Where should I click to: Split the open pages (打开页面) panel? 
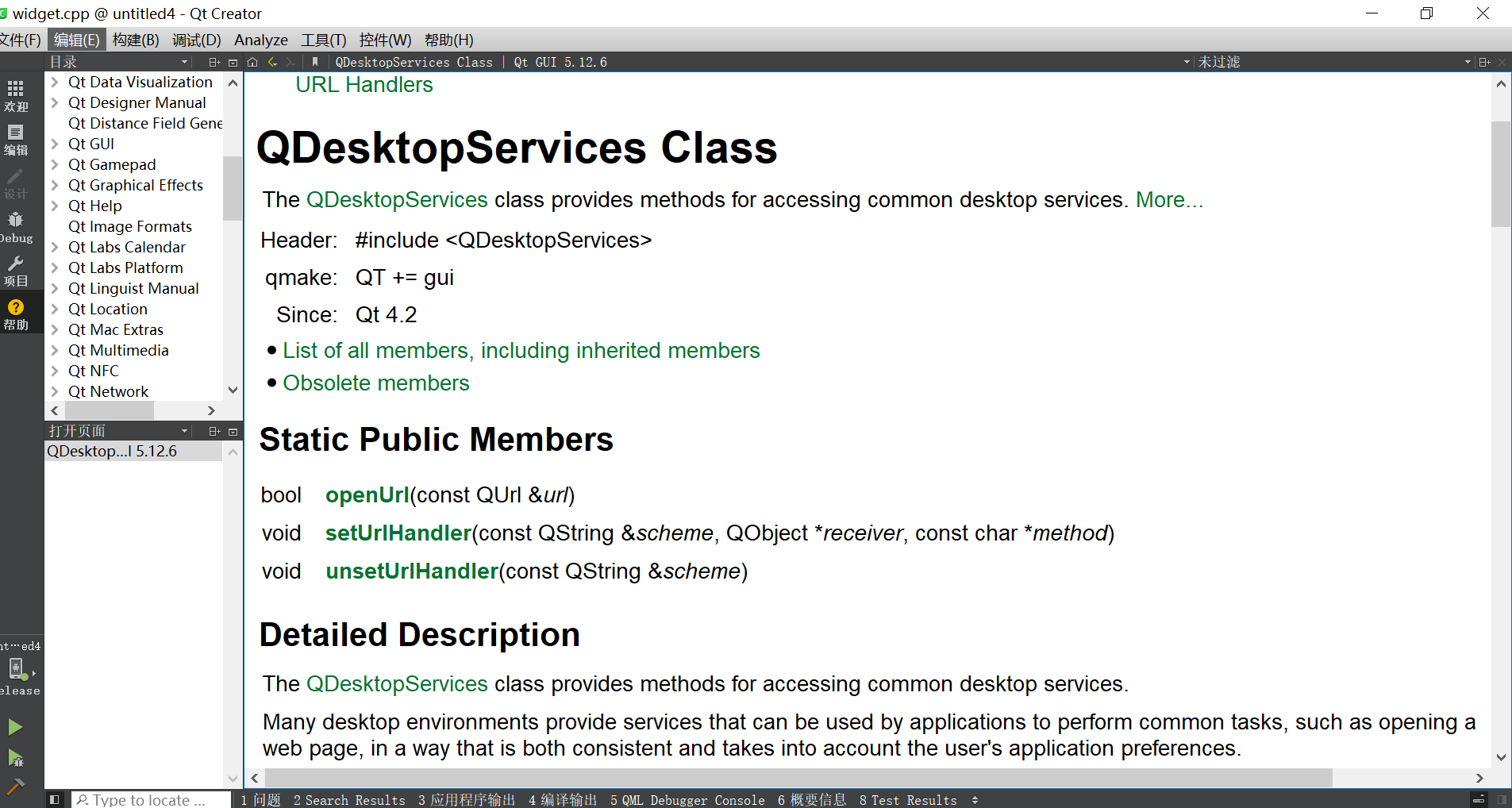tap(214, 431)
